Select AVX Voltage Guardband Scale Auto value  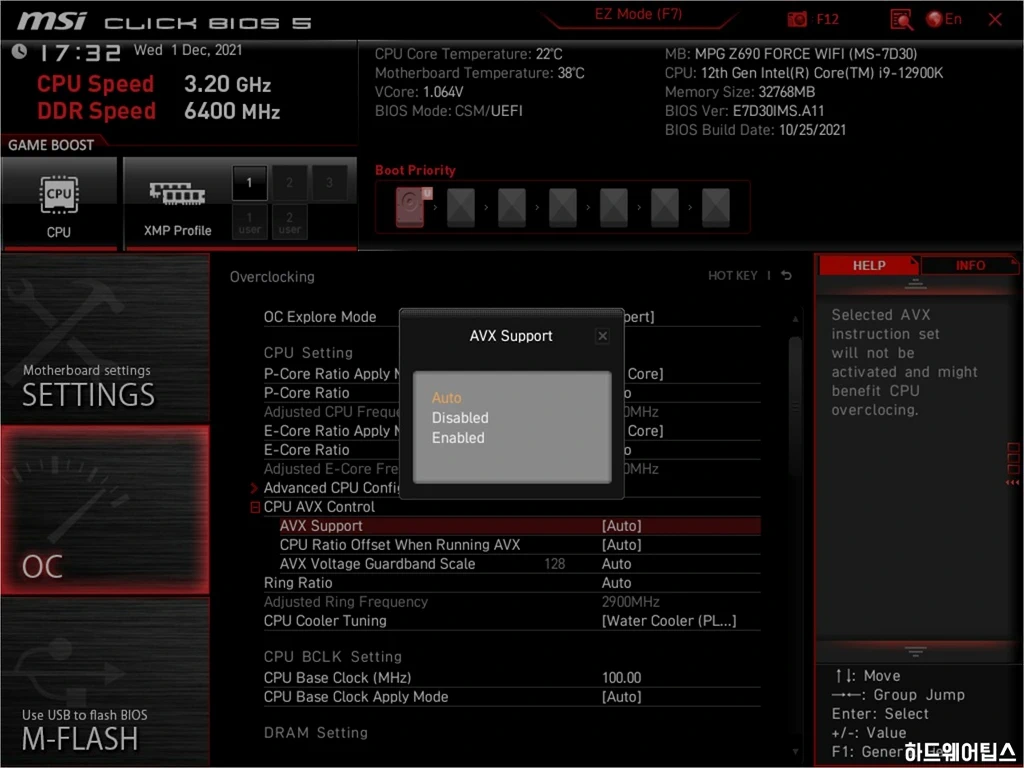click(616, 564)
